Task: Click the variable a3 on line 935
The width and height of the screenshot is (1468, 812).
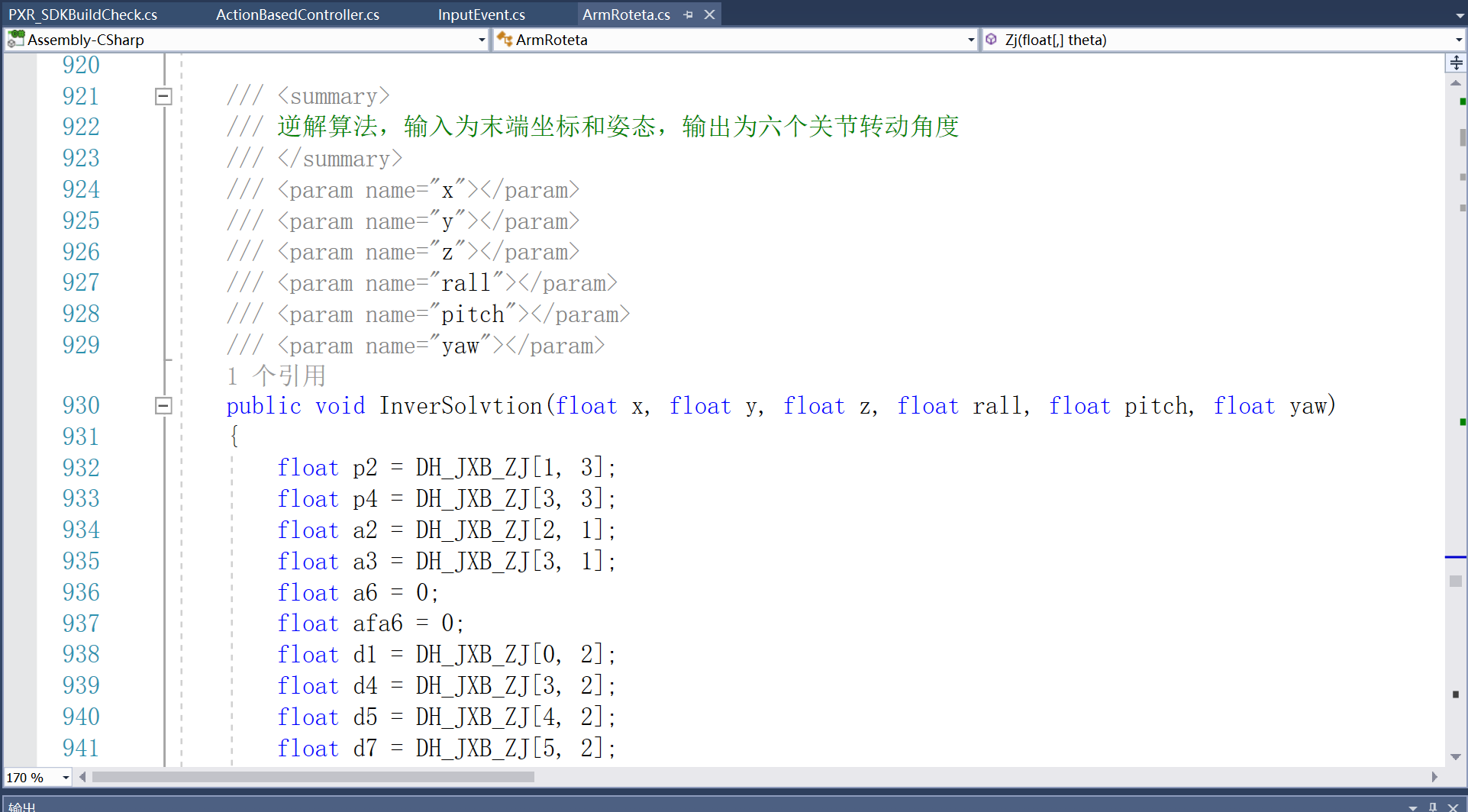Action: 365,562
